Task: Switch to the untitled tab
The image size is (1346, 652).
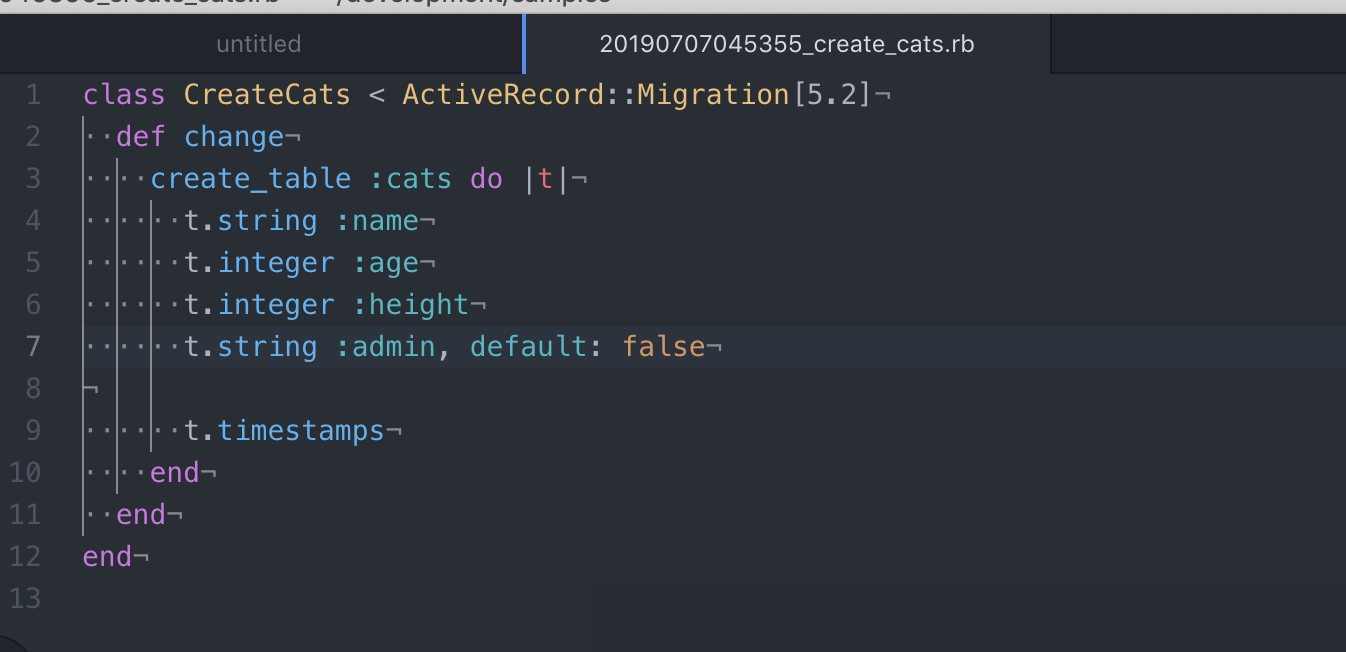Action: pyautogui.click(x=259, y=44)
